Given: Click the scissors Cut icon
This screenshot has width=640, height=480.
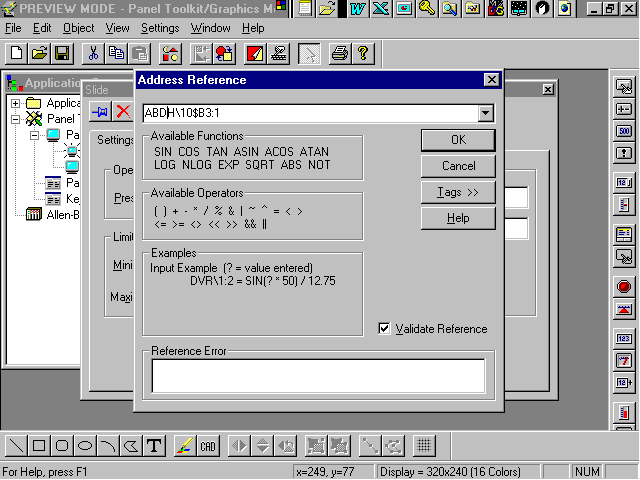Looking at the screenshot, I should point(93,53).
